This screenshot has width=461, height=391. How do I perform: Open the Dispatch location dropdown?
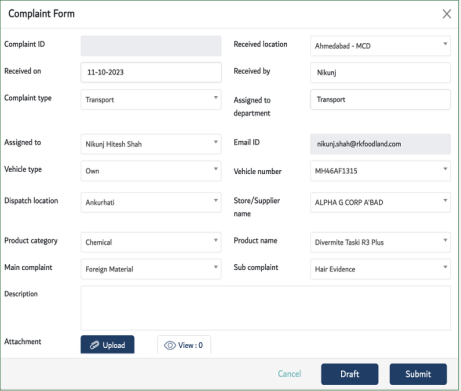151,202
